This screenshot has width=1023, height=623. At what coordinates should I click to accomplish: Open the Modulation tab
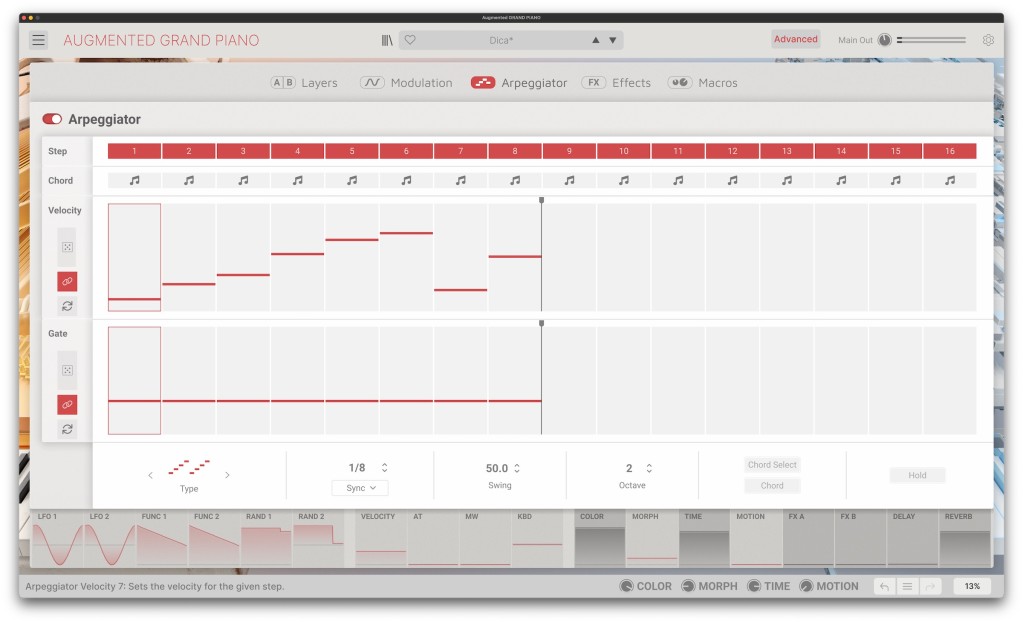(x=406, y=83)
